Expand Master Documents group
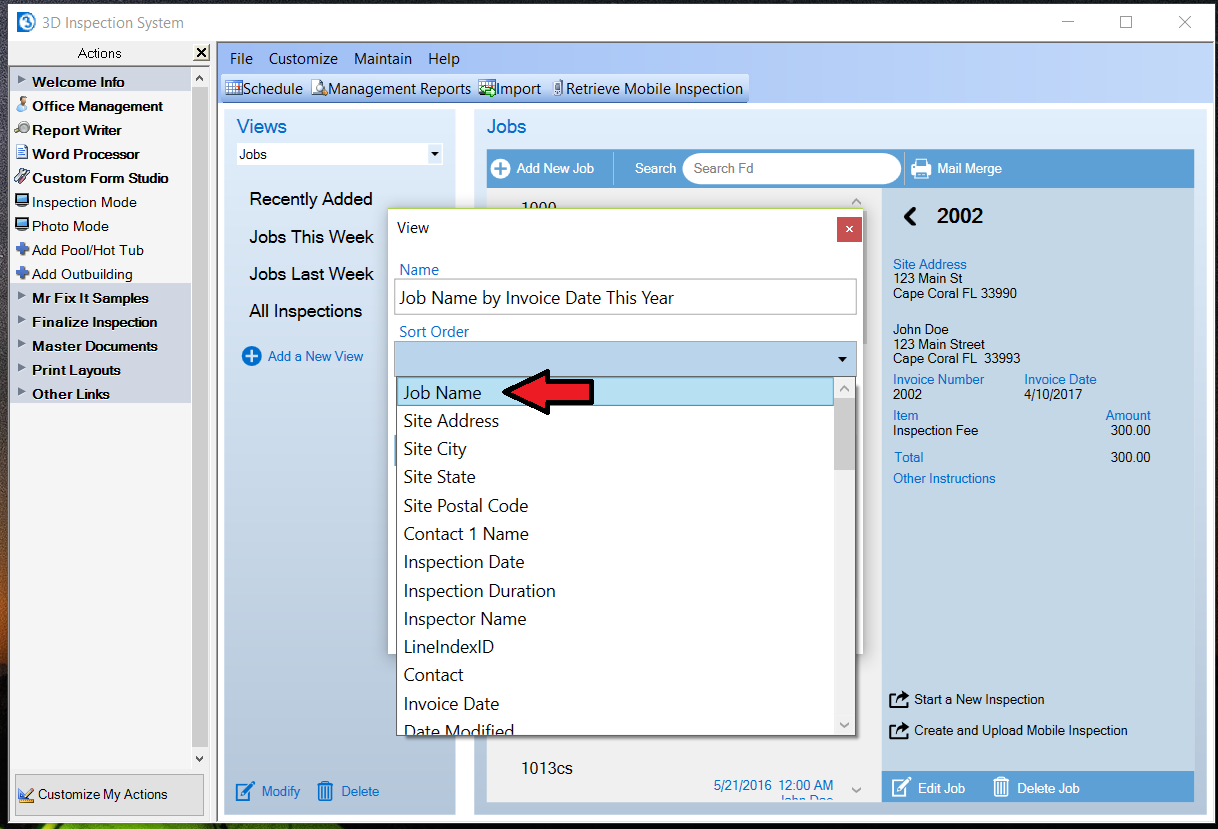 (22, 345)
